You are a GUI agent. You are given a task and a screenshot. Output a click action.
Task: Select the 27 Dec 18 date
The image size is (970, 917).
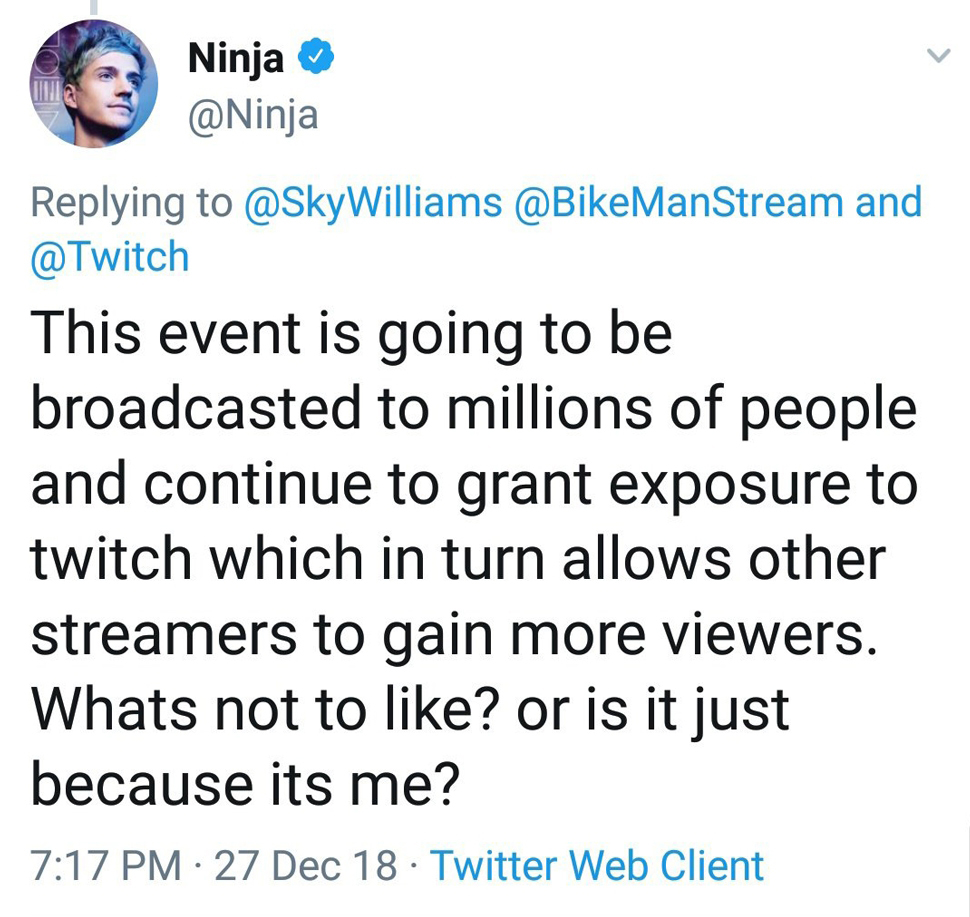tap(305, 866)
